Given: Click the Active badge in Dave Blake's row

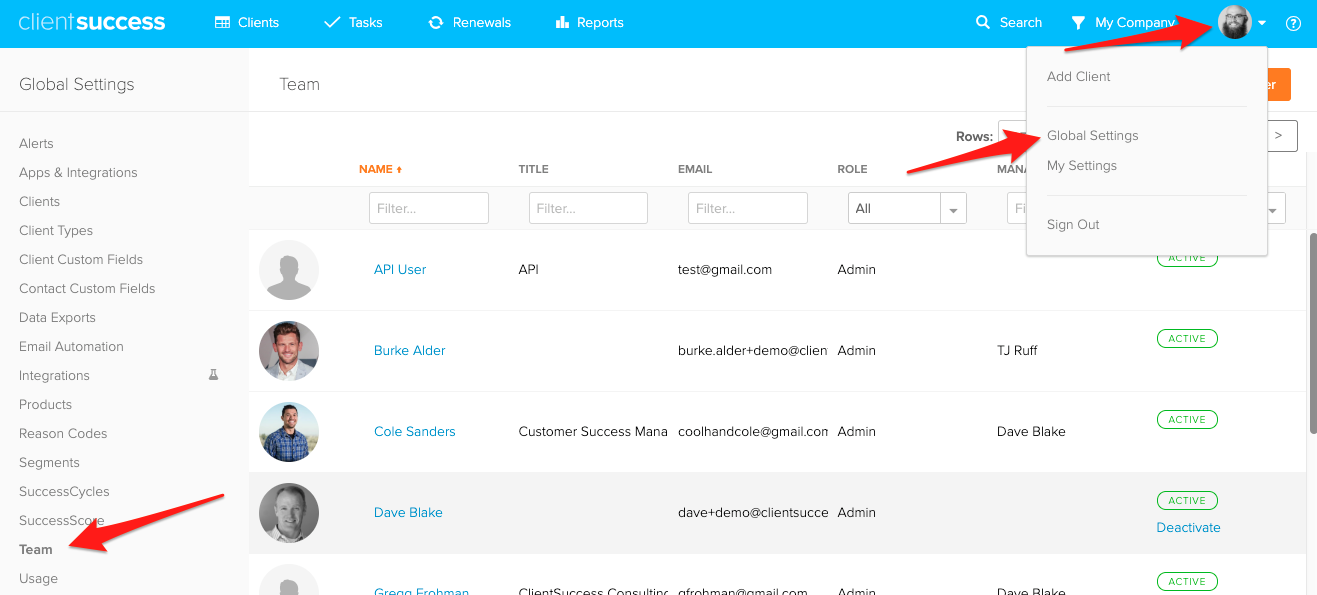Looking at the screenshot, I should tap(1187, 500).
